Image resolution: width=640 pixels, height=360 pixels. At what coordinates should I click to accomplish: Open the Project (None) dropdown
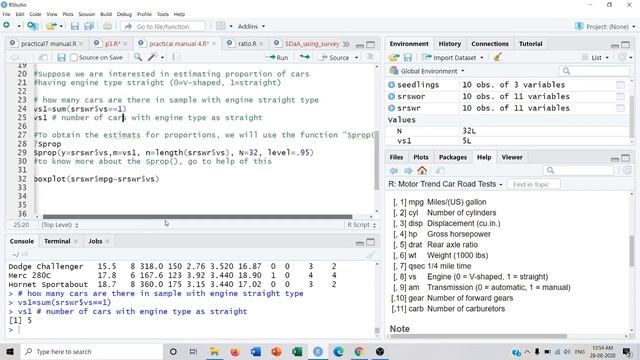(x=605, y=27)
